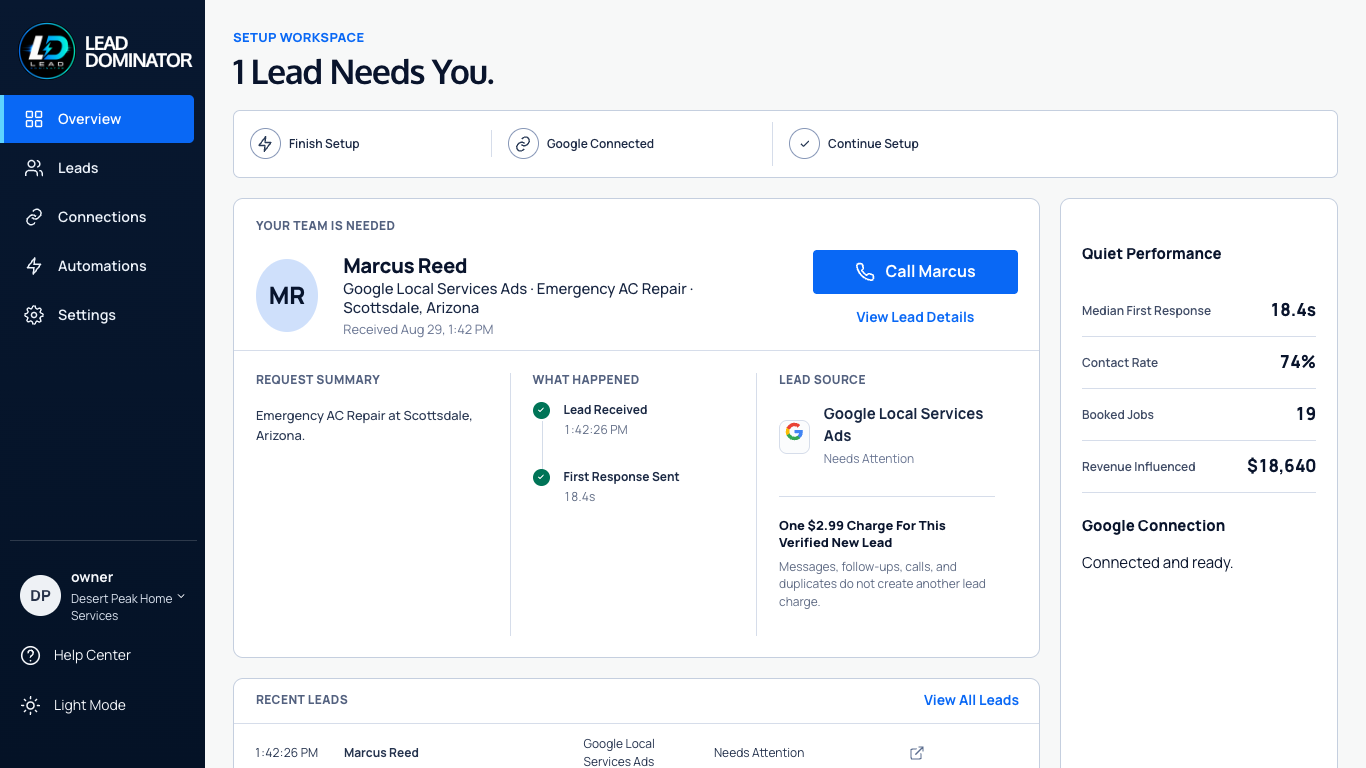The image size is (1366, 768).
Task: Click the First Response Sent check icon
Action: point(541,477)
